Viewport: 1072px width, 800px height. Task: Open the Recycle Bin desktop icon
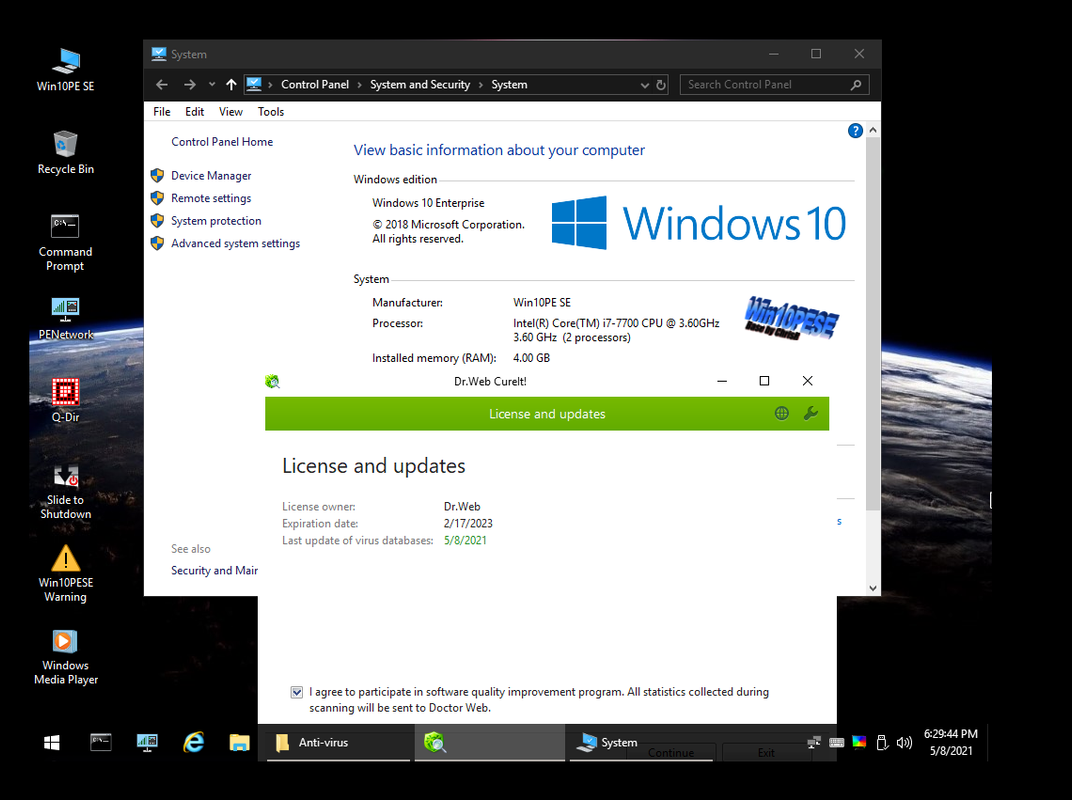coord(66,152)
